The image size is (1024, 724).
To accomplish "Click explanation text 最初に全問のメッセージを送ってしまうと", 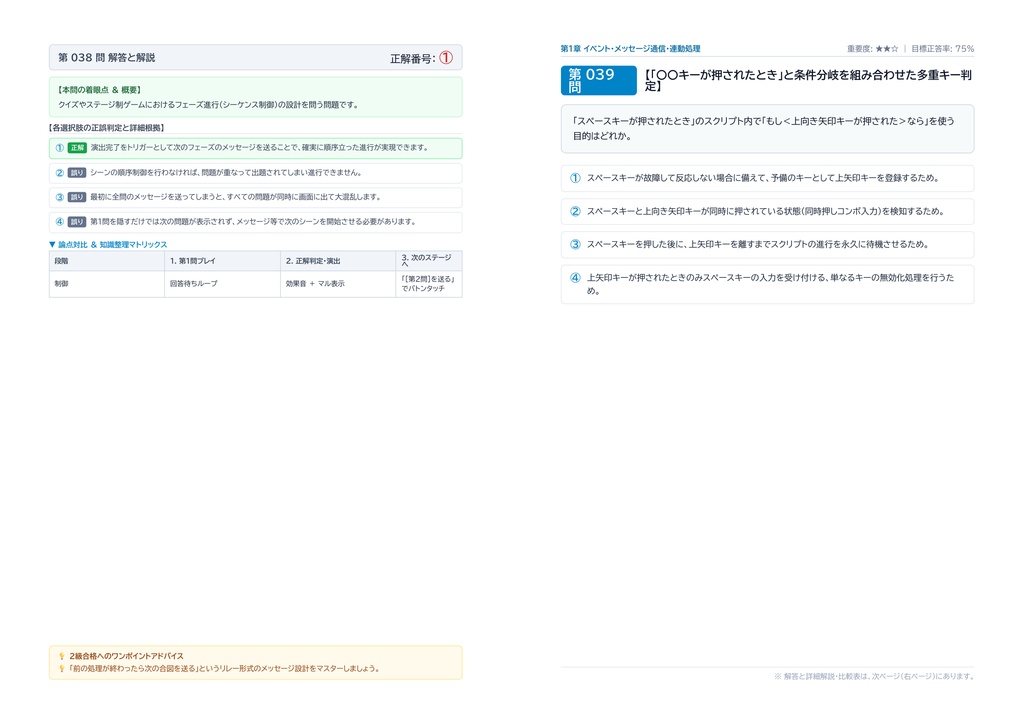I will pos(235,197).
